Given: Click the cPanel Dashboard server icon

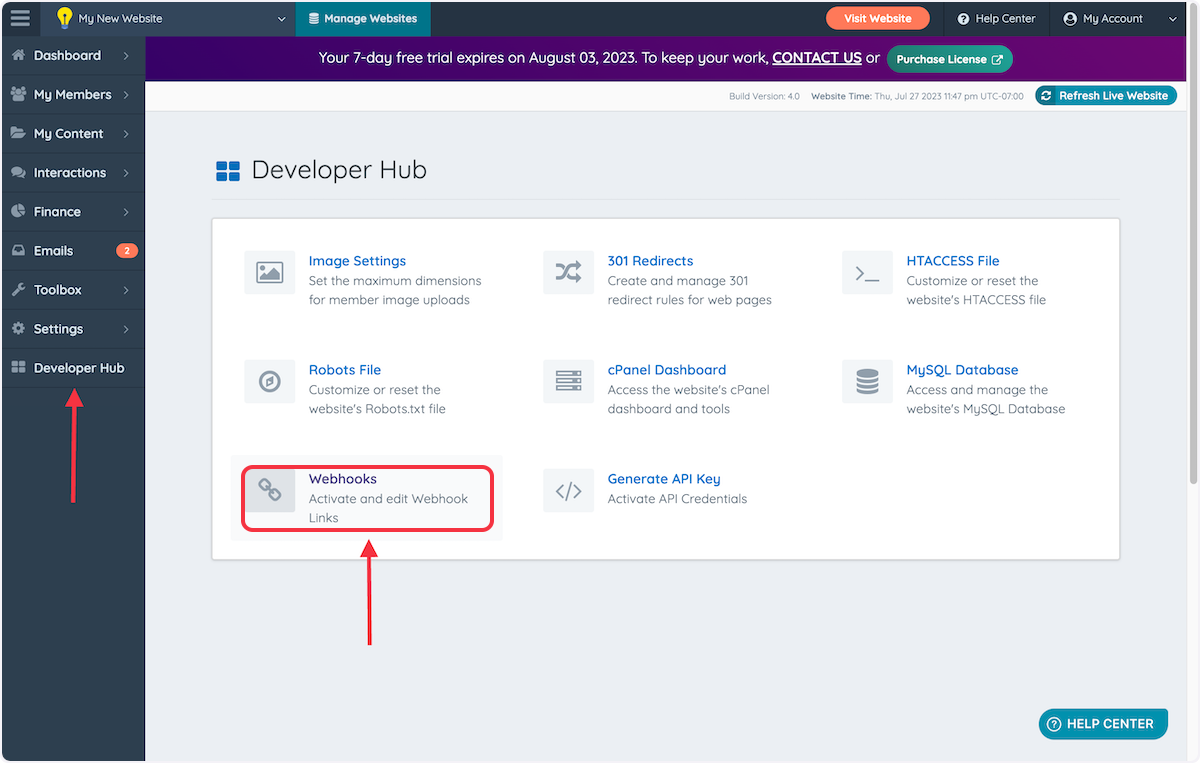Looking at the screenshot, I should 568,381.
